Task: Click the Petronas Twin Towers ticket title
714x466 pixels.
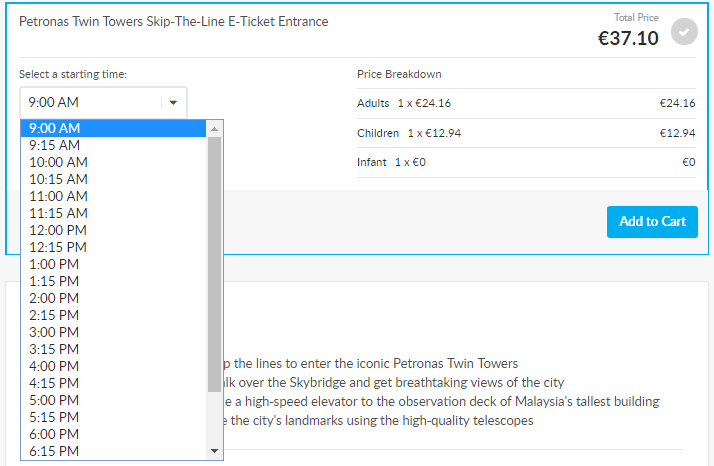Action: (173, 21)
